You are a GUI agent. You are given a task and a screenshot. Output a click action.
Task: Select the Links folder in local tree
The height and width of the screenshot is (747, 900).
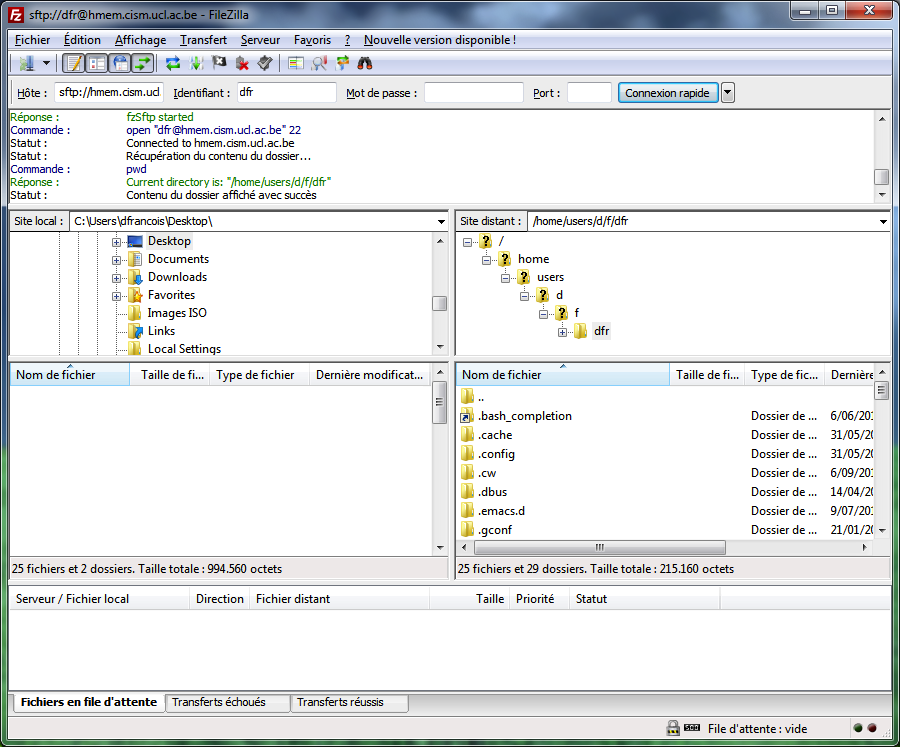(x=161, y=331)
